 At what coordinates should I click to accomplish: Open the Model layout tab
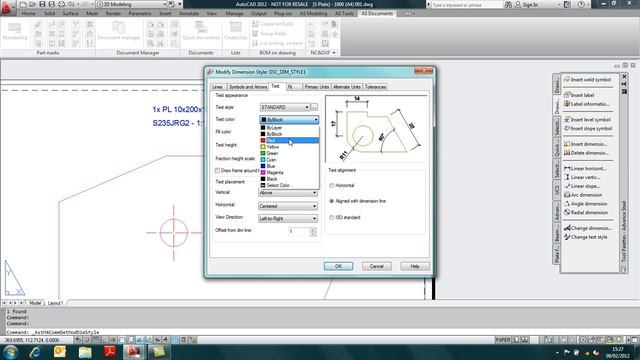(x=35, y=303)
